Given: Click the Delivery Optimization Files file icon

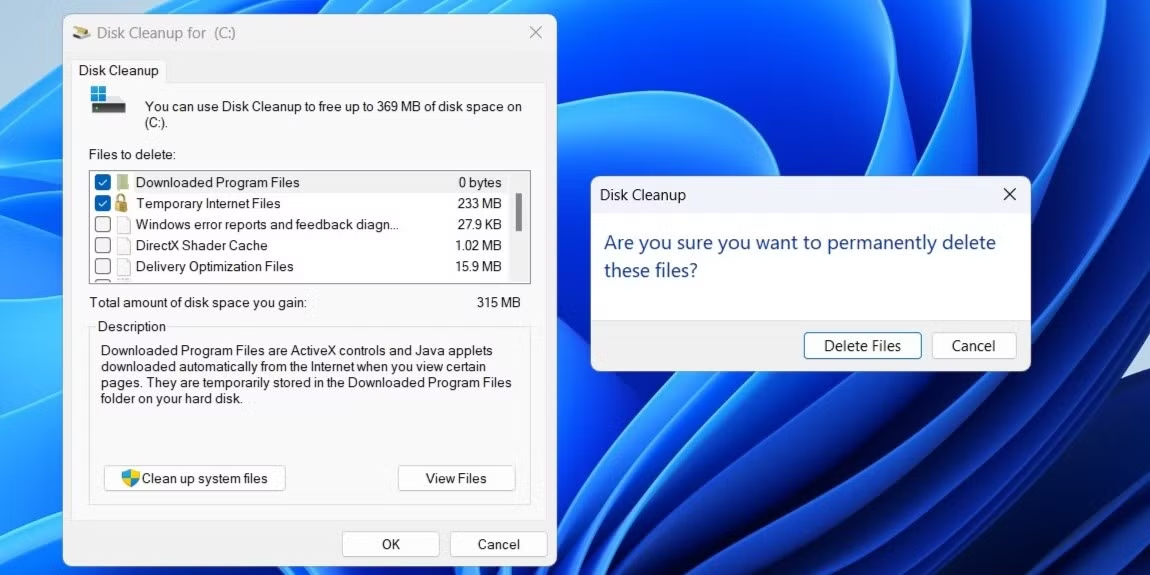Looking at the screenshot, I should 122,266.
